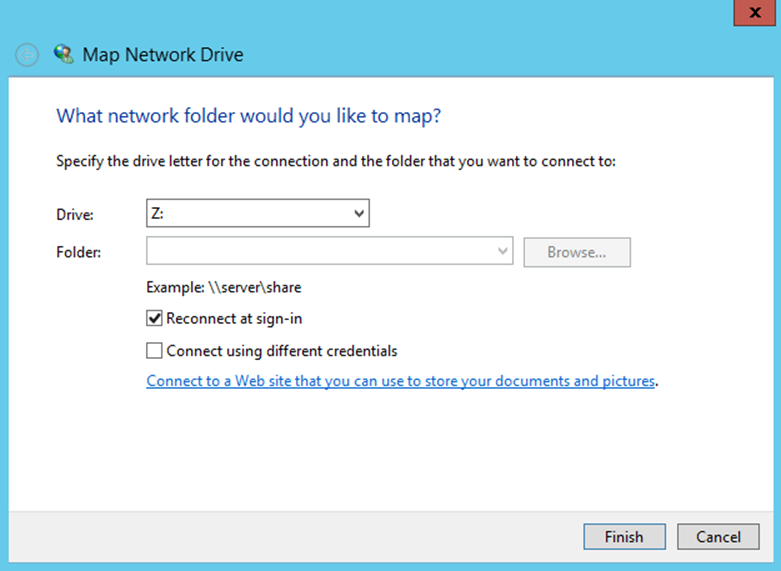Viewport: 781px width, 571px height.
Task: Open the 'Connect to a Web site' link
Action: [x=400, y=381]
